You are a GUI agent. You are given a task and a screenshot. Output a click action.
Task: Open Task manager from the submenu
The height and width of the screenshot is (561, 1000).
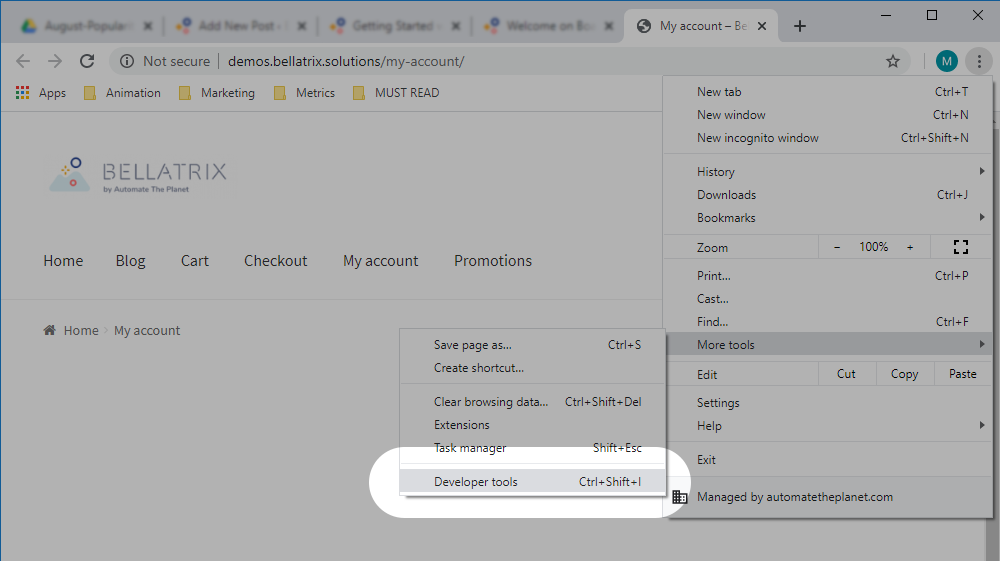[533, 448]
